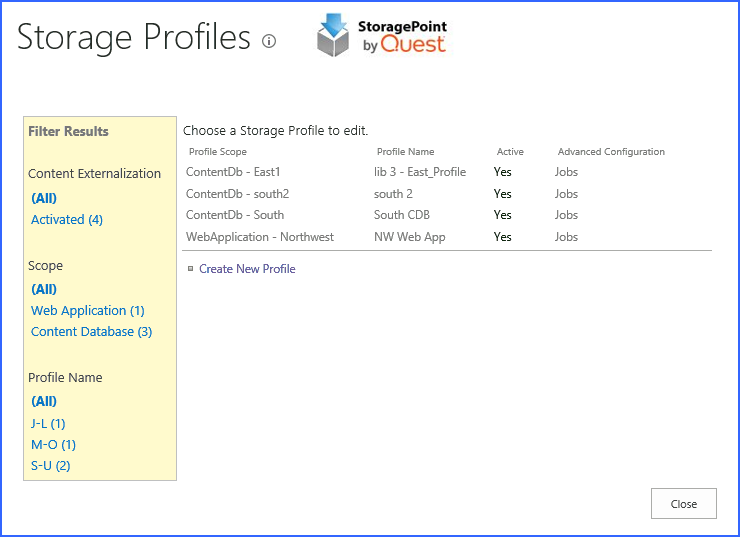This screenshot has width=740, height=537.
Task: Open the NW Web App profile
Action: [409, 237]
